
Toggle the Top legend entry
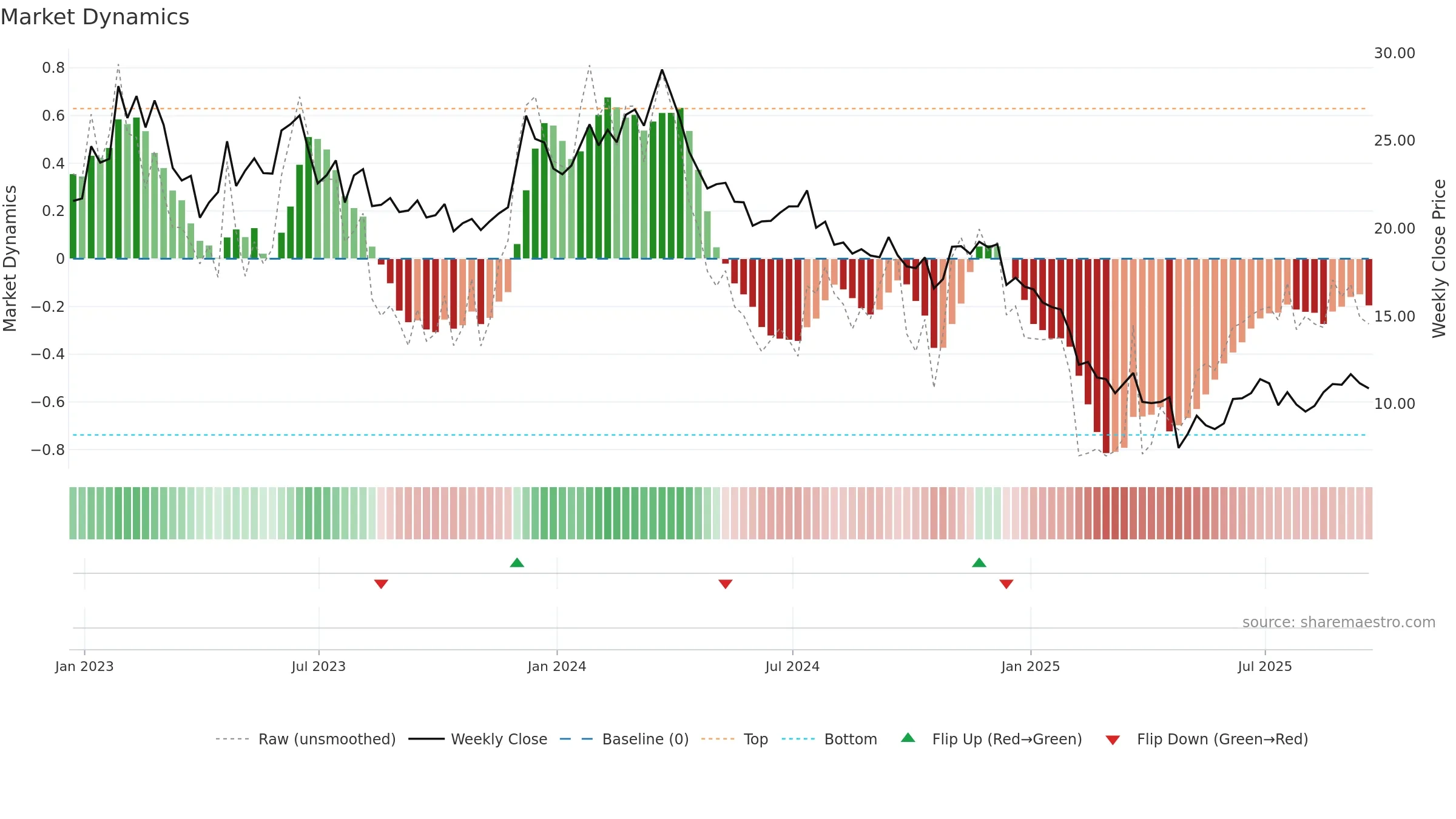735,739
